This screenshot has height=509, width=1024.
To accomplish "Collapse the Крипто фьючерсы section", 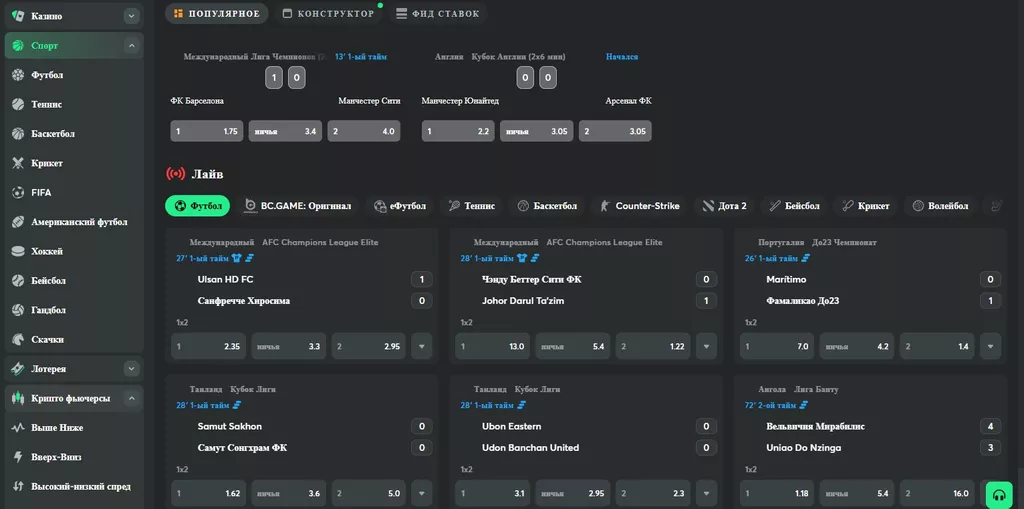I will tap(131, 398).
